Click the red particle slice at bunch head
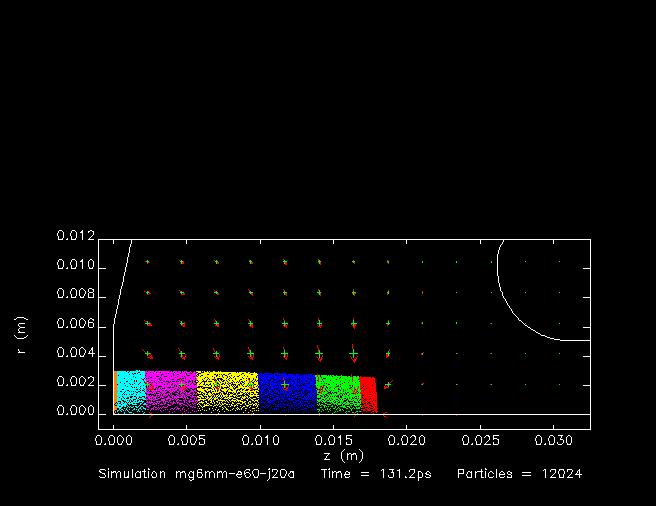Image resolution: width=656 pixels, height=506 pixels. [369, 395]
